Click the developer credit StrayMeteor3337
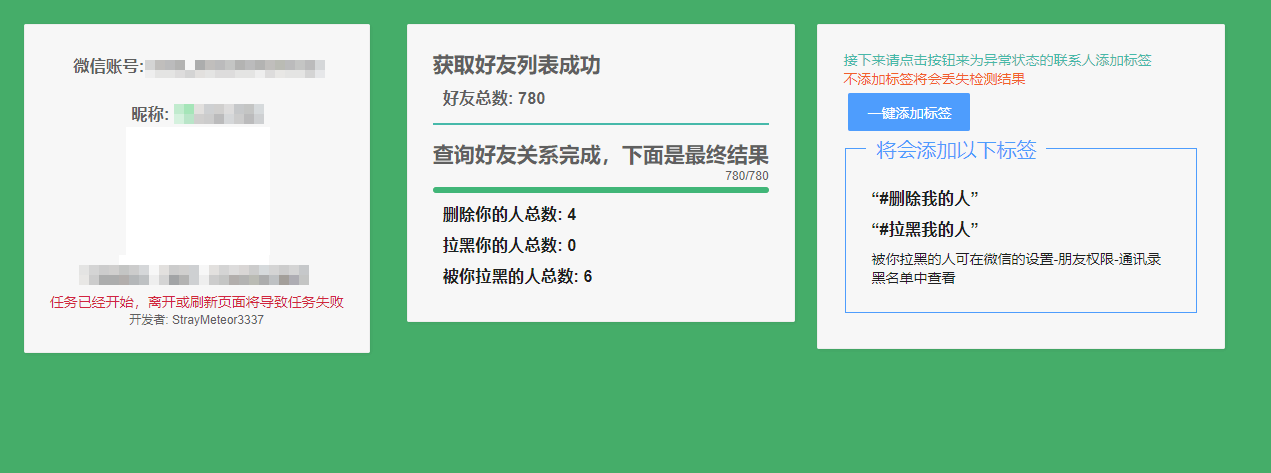 [x=197, y=320]
